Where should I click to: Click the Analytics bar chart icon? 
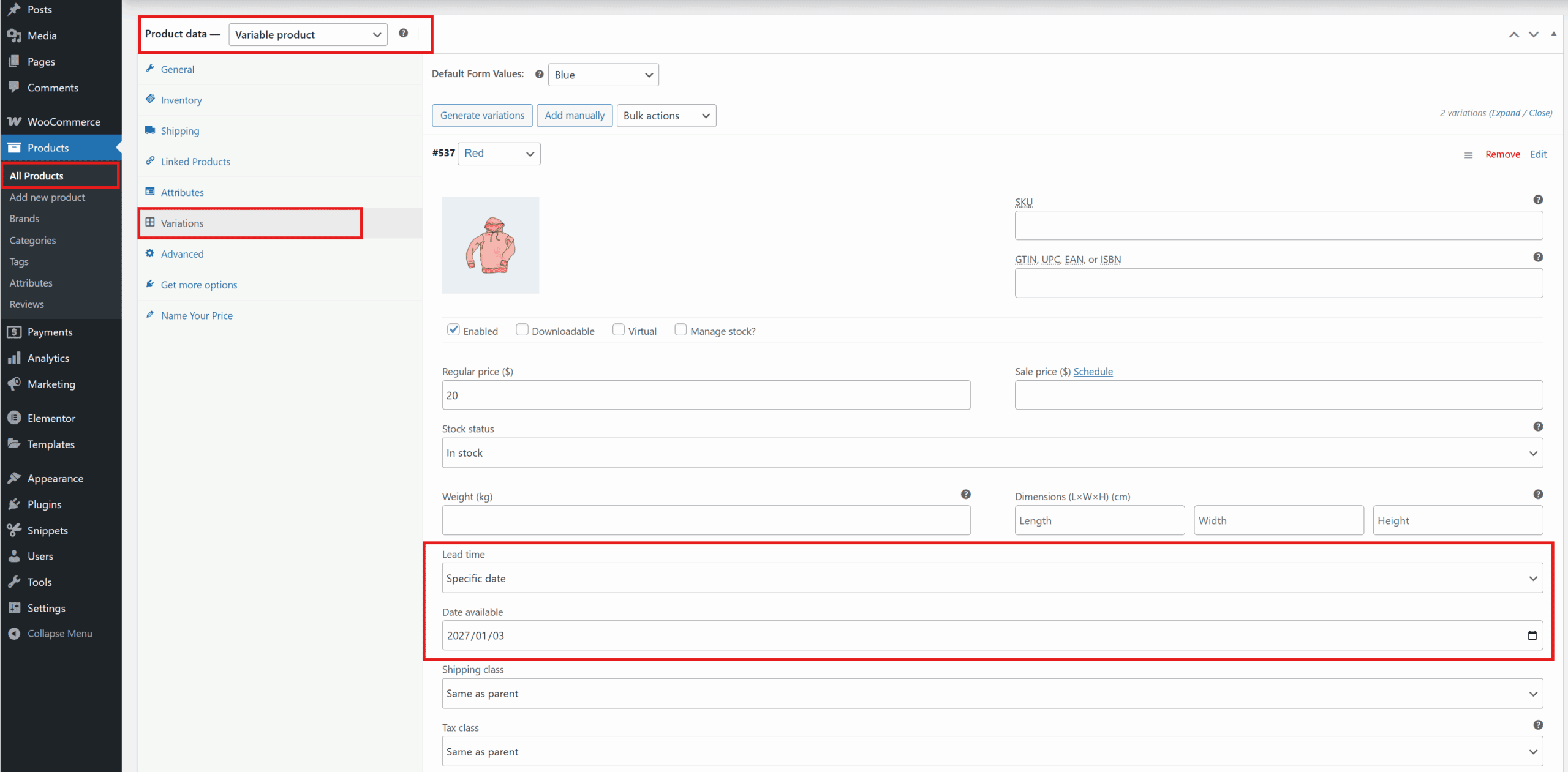click(14, 358)
